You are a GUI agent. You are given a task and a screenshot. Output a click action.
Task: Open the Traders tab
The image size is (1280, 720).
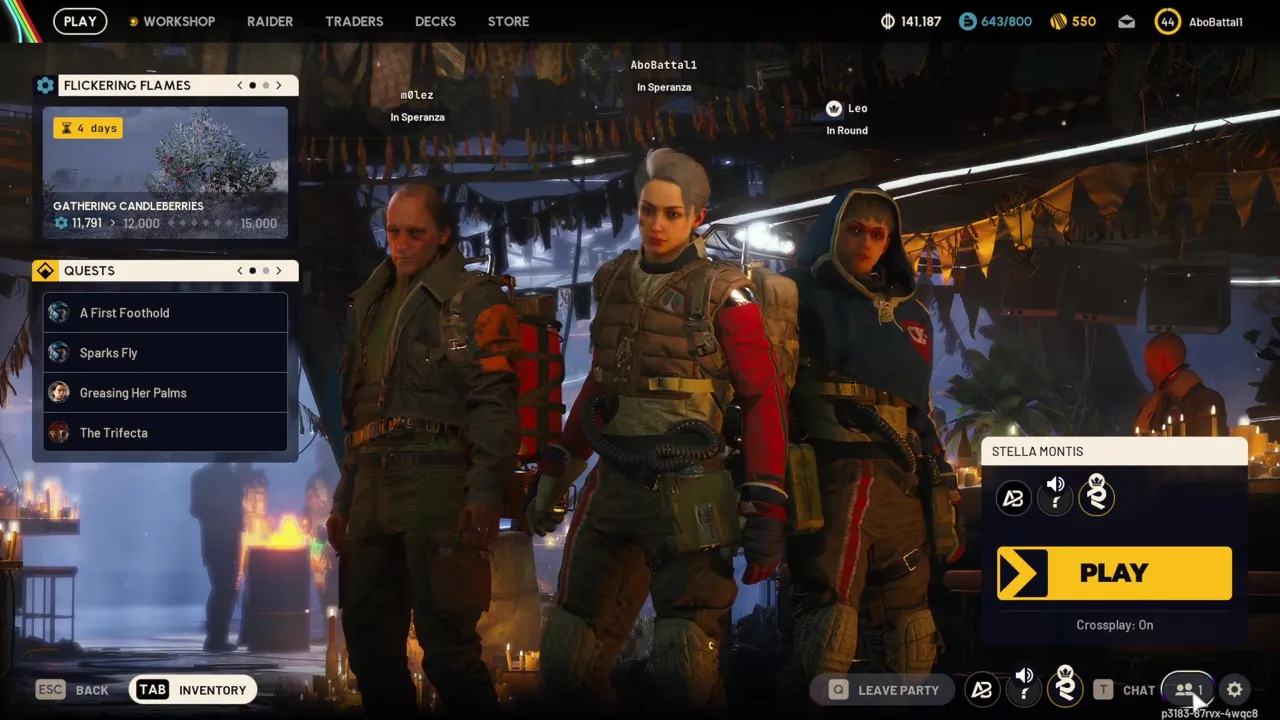click(x=354, y=21)
